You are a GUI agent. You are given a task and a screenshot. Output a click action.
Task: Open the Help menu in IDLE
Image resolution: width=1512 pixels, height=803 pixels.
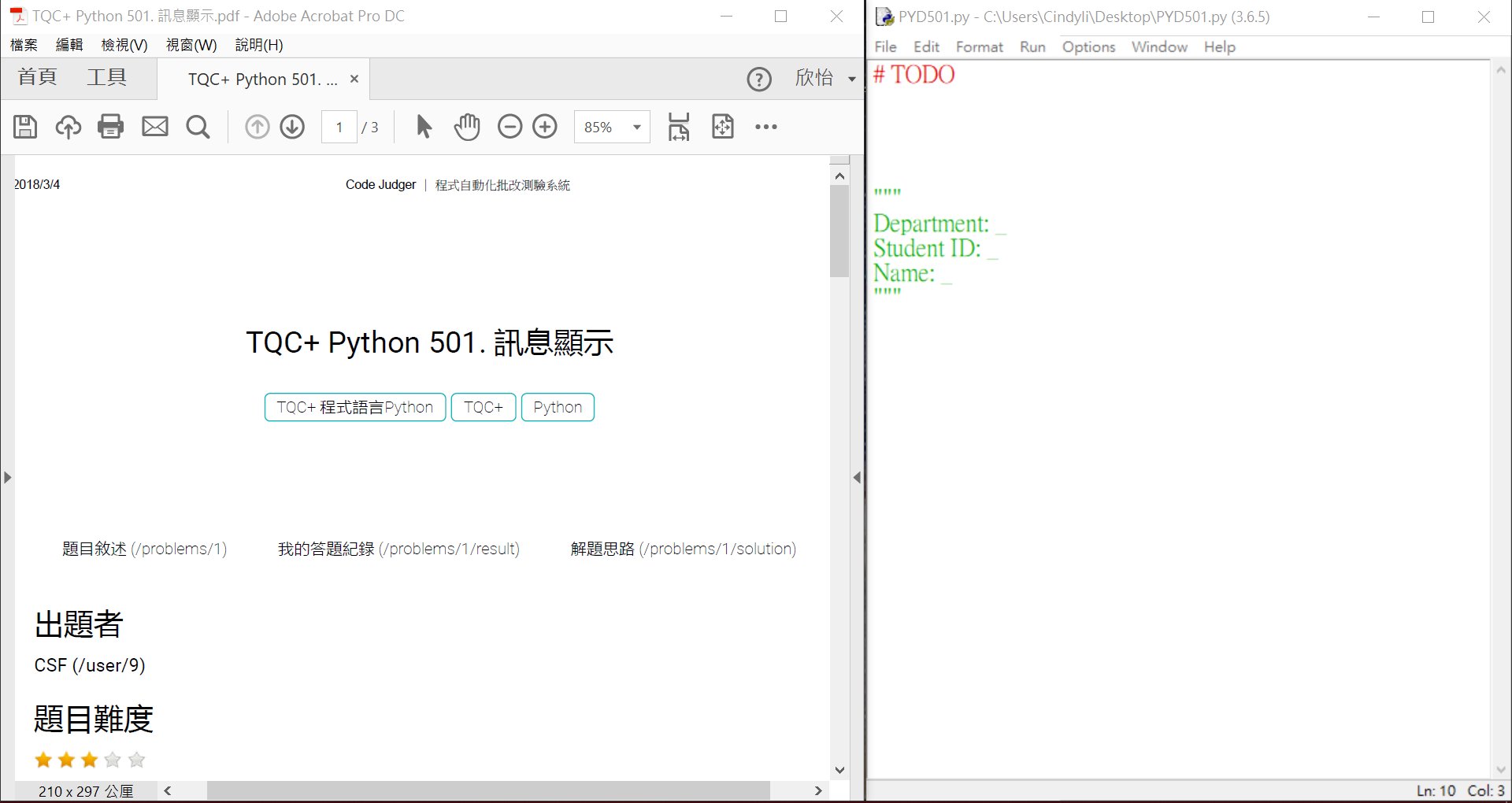pos(1220,46)
